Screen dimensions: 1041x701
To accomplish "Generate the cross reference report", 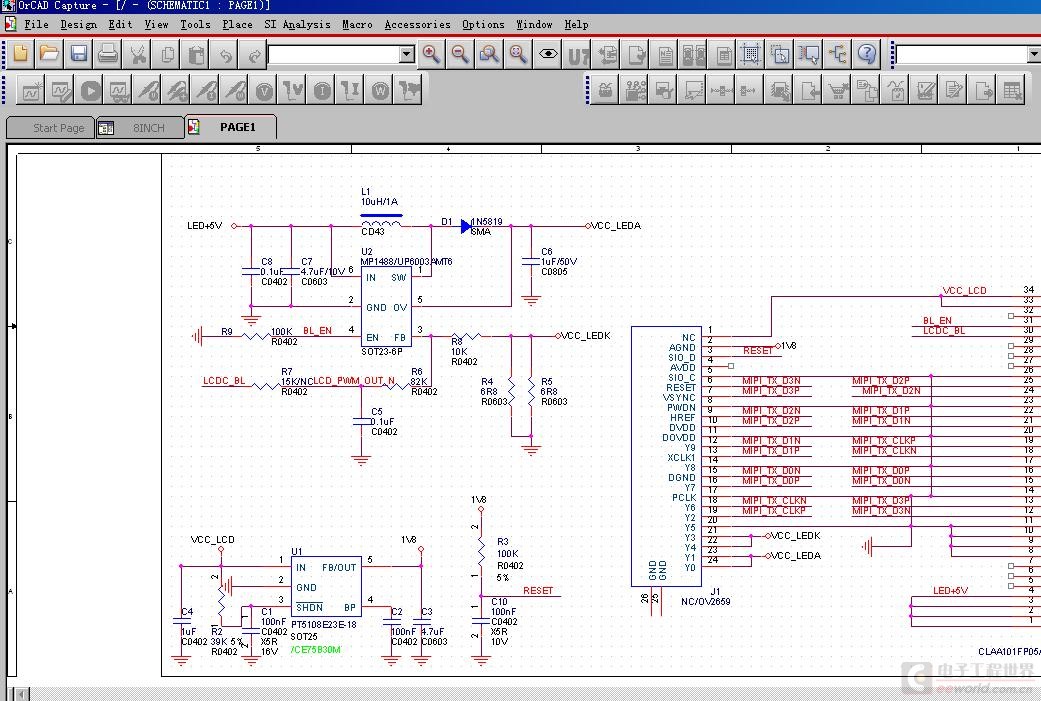I will tap(694, 54).
